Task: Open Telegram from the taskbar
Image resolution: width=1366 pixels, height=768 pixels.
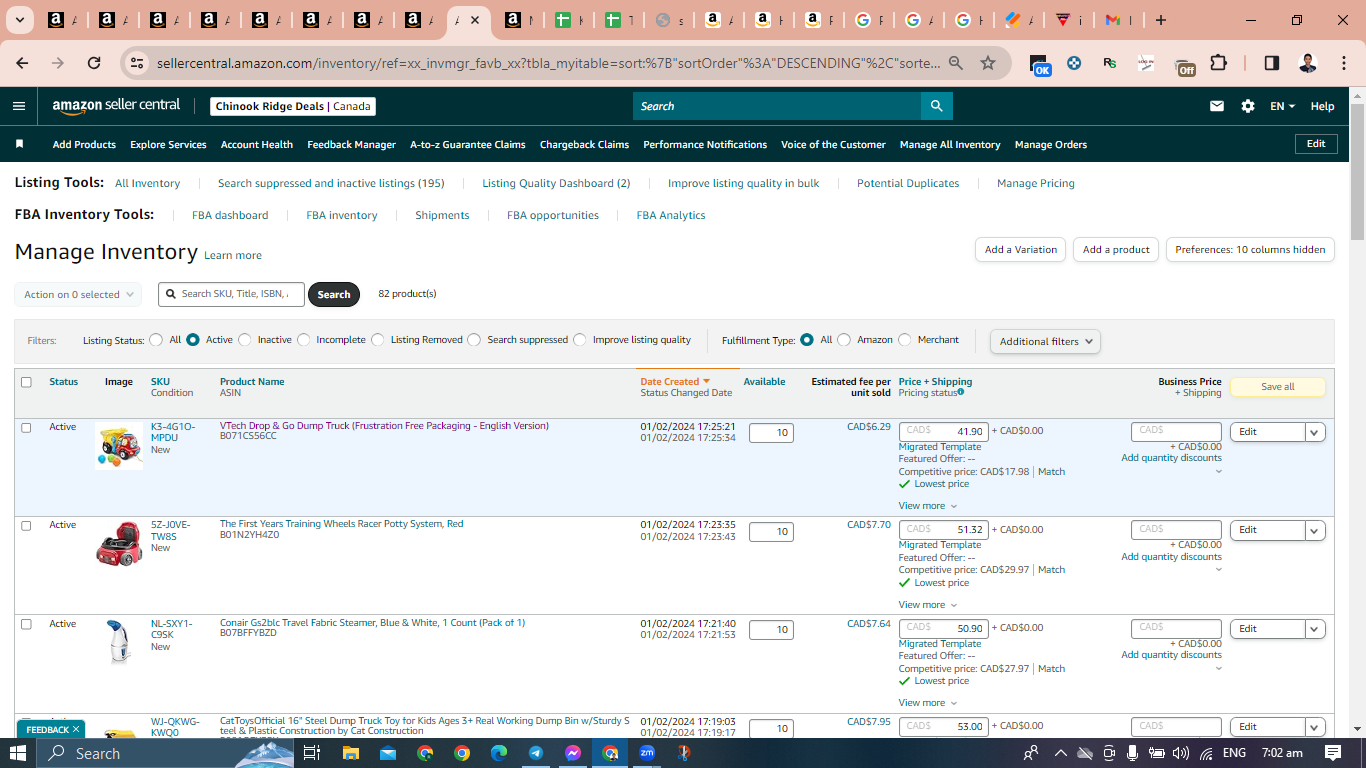Action: (x=536, y=753)
